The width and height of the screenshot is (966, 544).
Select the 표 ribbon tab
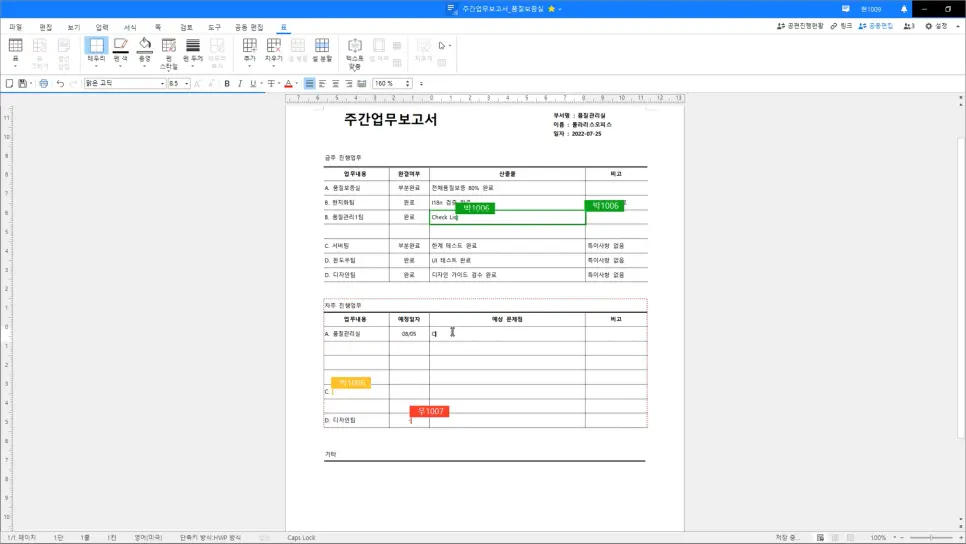(283, 27)
